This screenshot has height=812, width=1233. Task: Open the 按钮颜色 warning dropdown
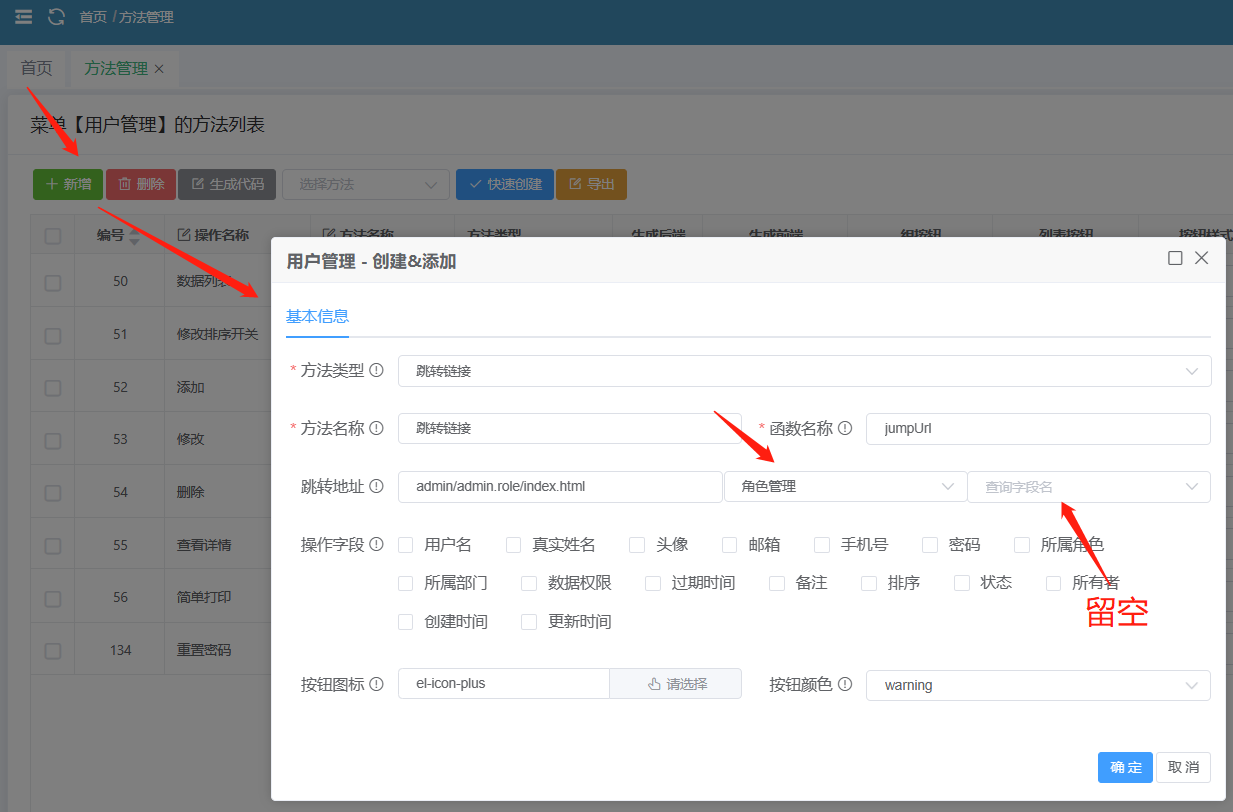(1037, 685)
